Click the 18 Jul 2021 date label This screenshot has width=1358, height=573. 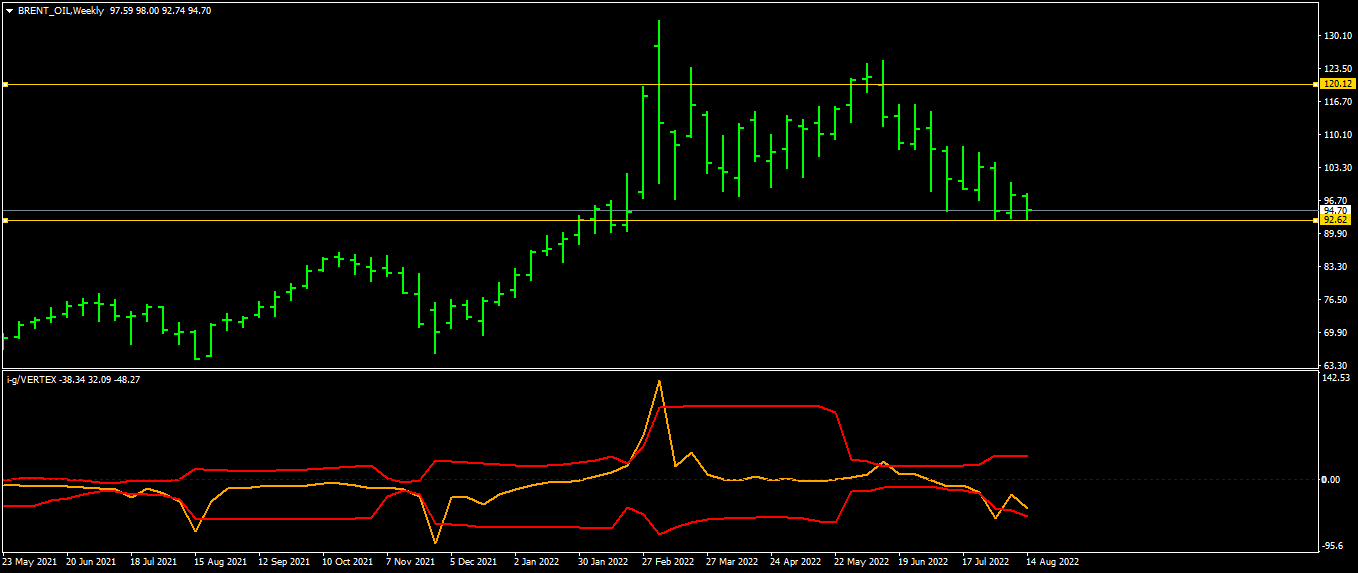point(154,562)
